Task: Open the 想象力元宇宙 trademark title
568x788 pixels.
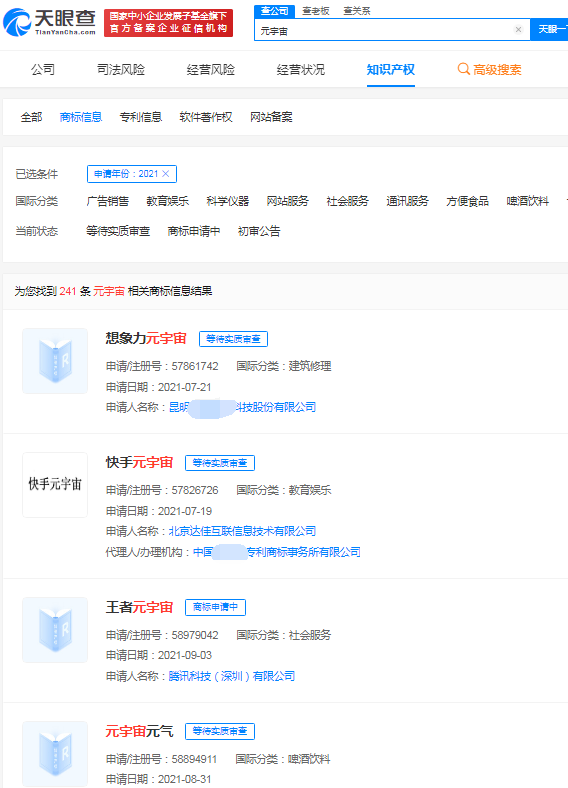Action: (146, 338)
